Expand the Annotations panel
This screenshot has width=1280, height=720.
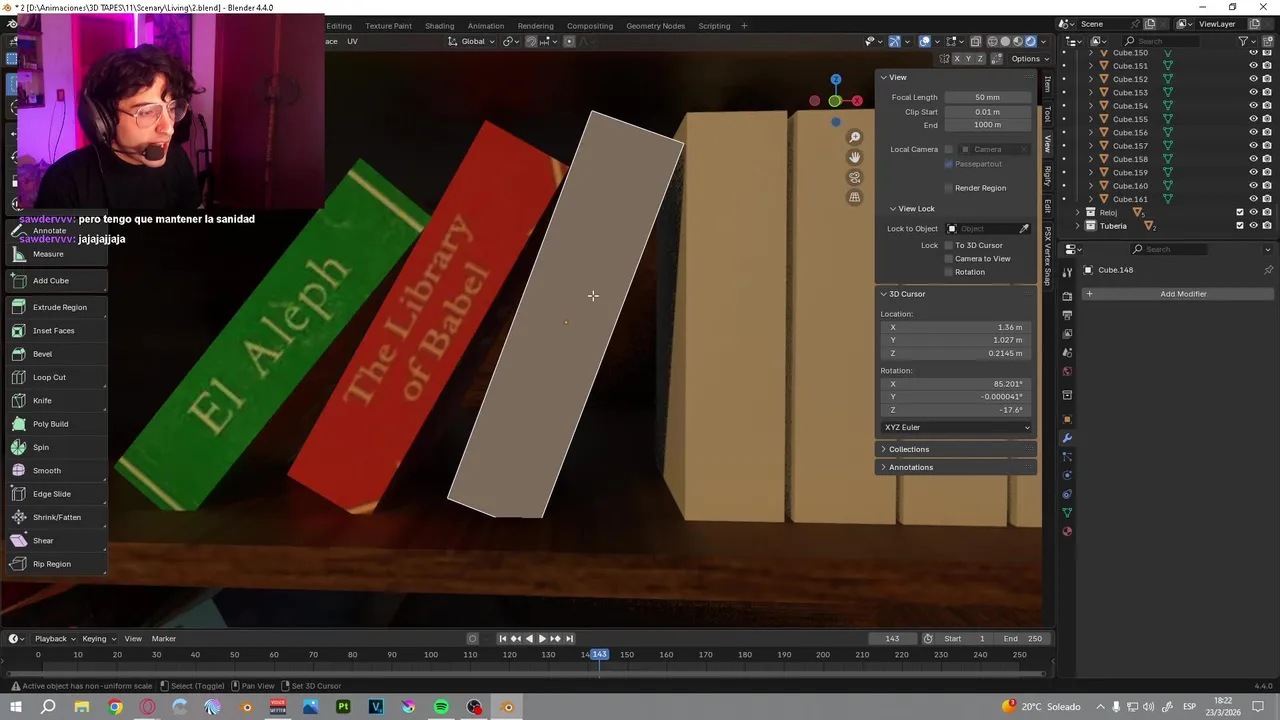(x=955, y=467)
